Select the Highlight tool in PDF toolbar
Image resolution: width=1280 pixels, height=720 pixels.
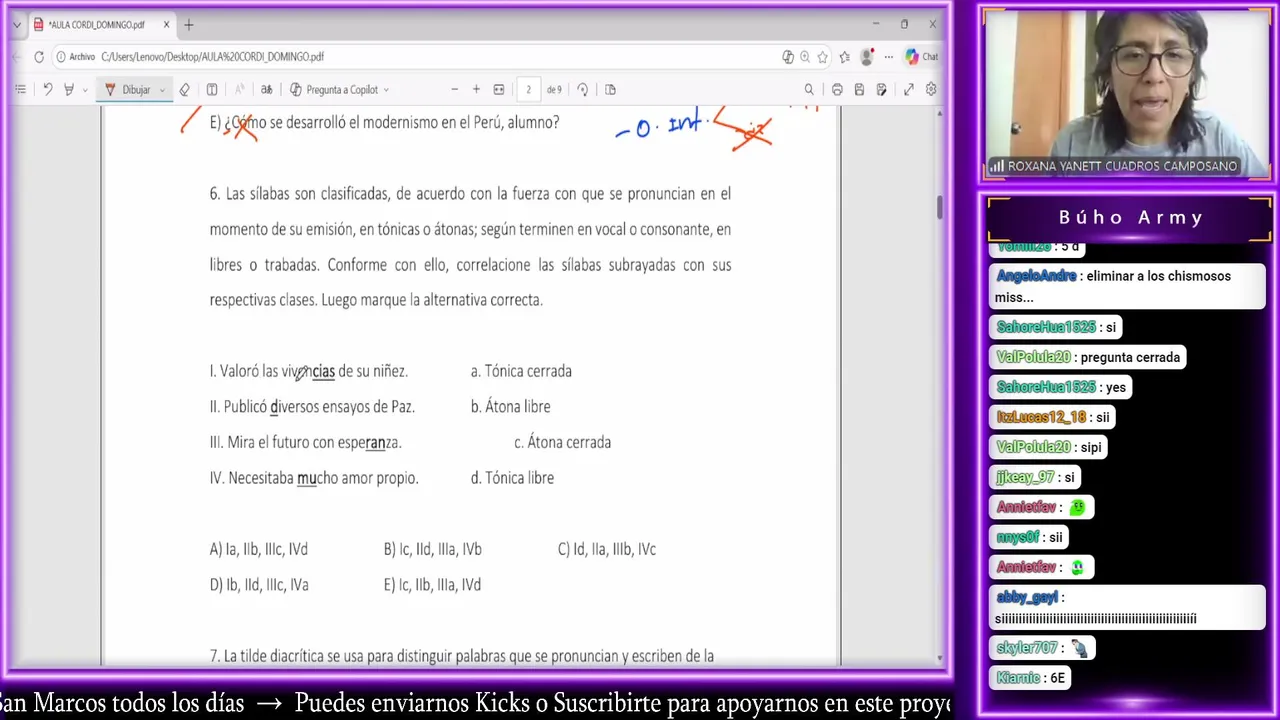pos(68,90)
